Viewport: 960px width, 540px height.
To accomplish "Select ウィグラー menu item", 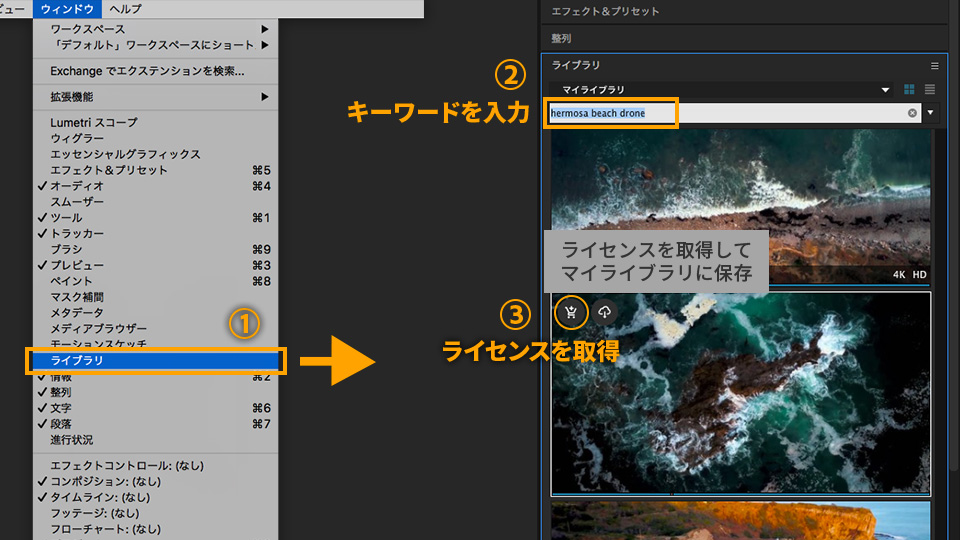I will pyautogui.click(x=156, y=138).
